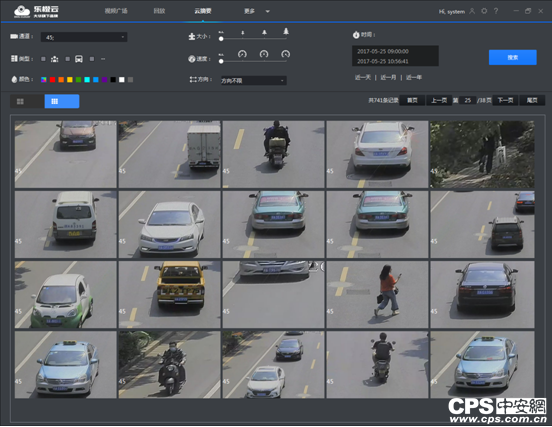Pick the black color swatch
552x427 pixels.
[113, 80]
